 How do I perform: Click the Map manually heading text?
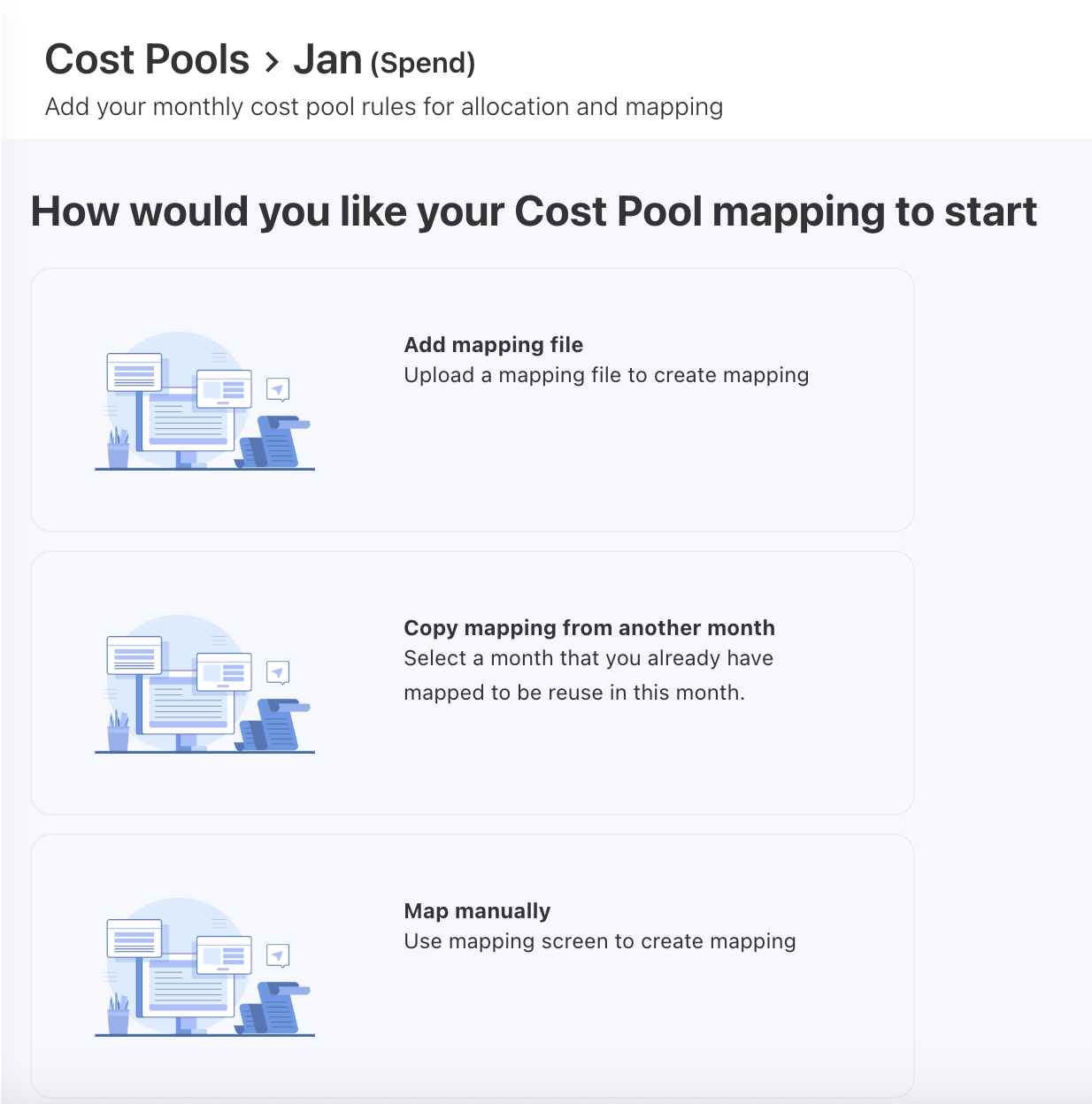(x=477, y=910)
